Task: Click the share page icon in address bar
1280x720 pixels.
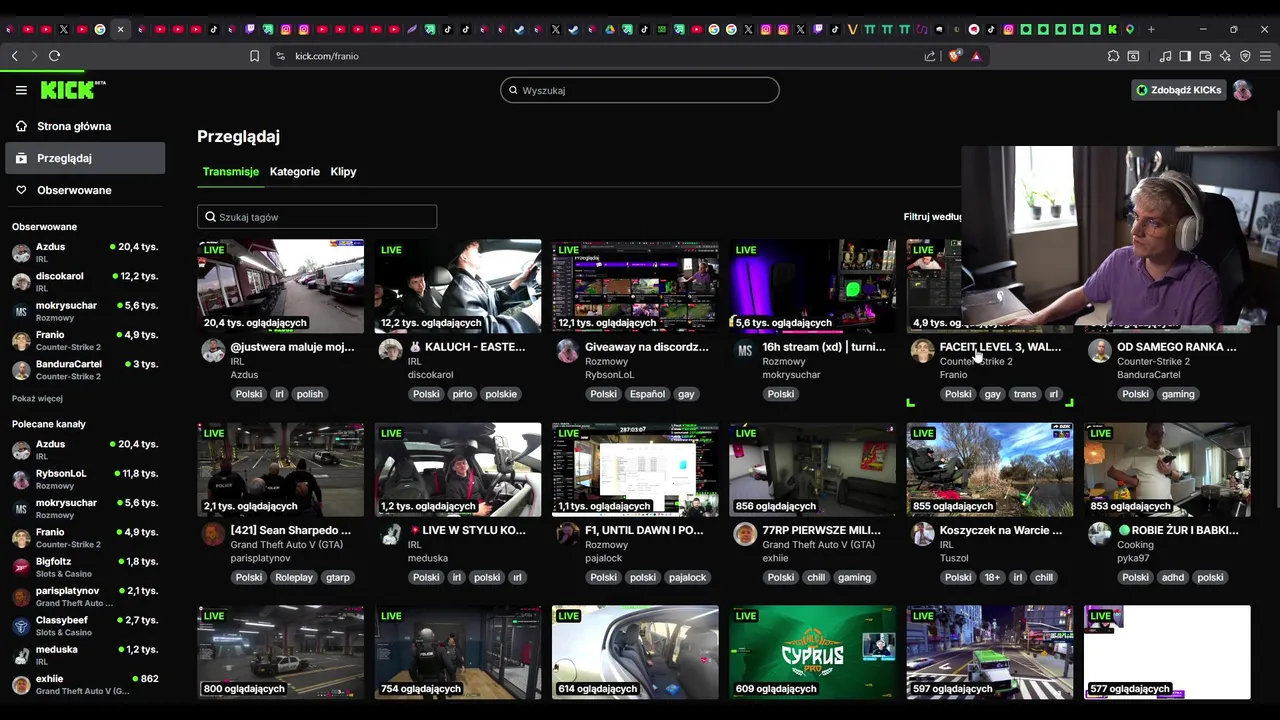Action: tap(930, 56)
